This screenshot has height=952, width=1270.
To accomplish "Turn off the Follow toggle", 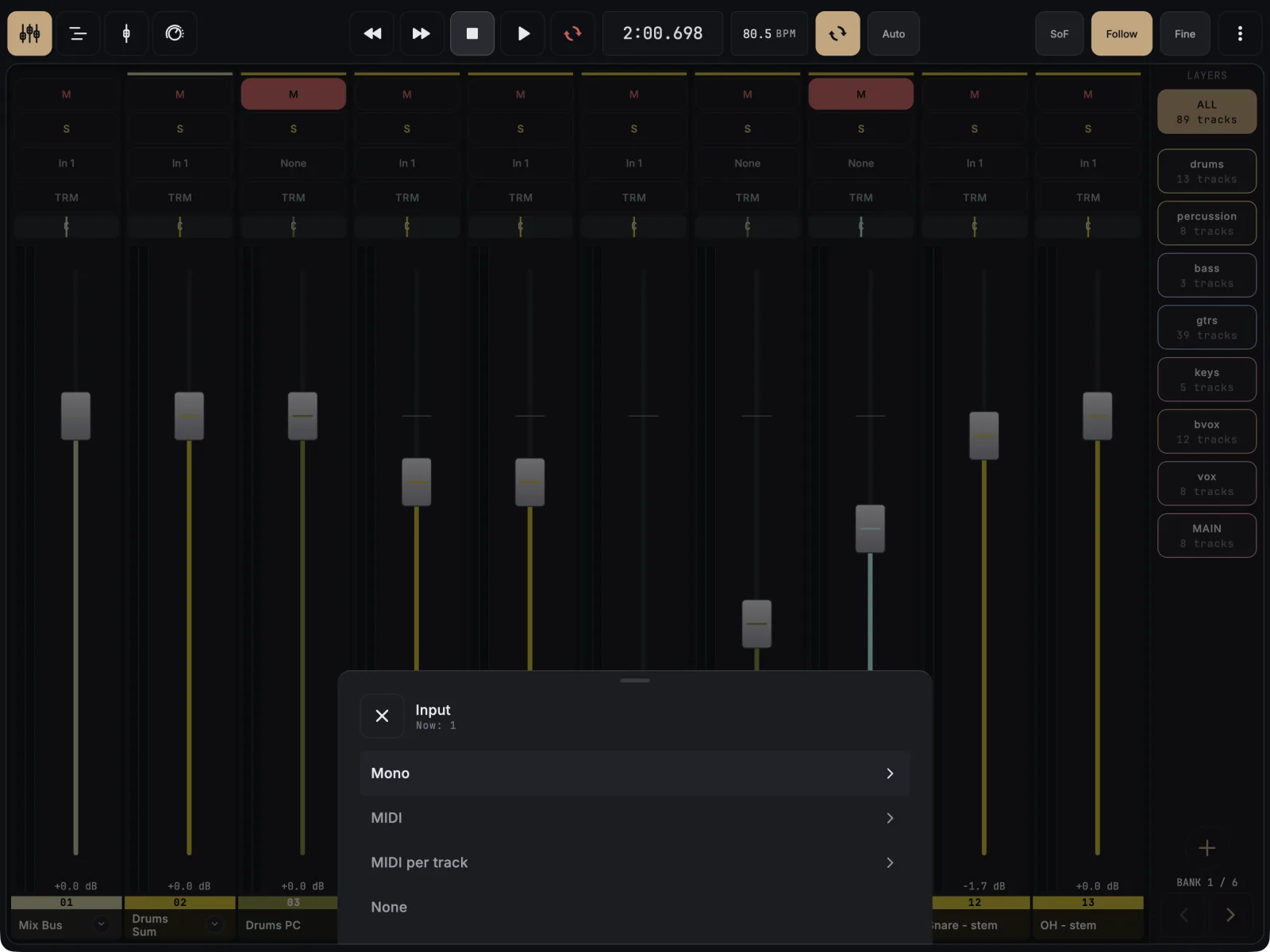I will point(1122,33).
